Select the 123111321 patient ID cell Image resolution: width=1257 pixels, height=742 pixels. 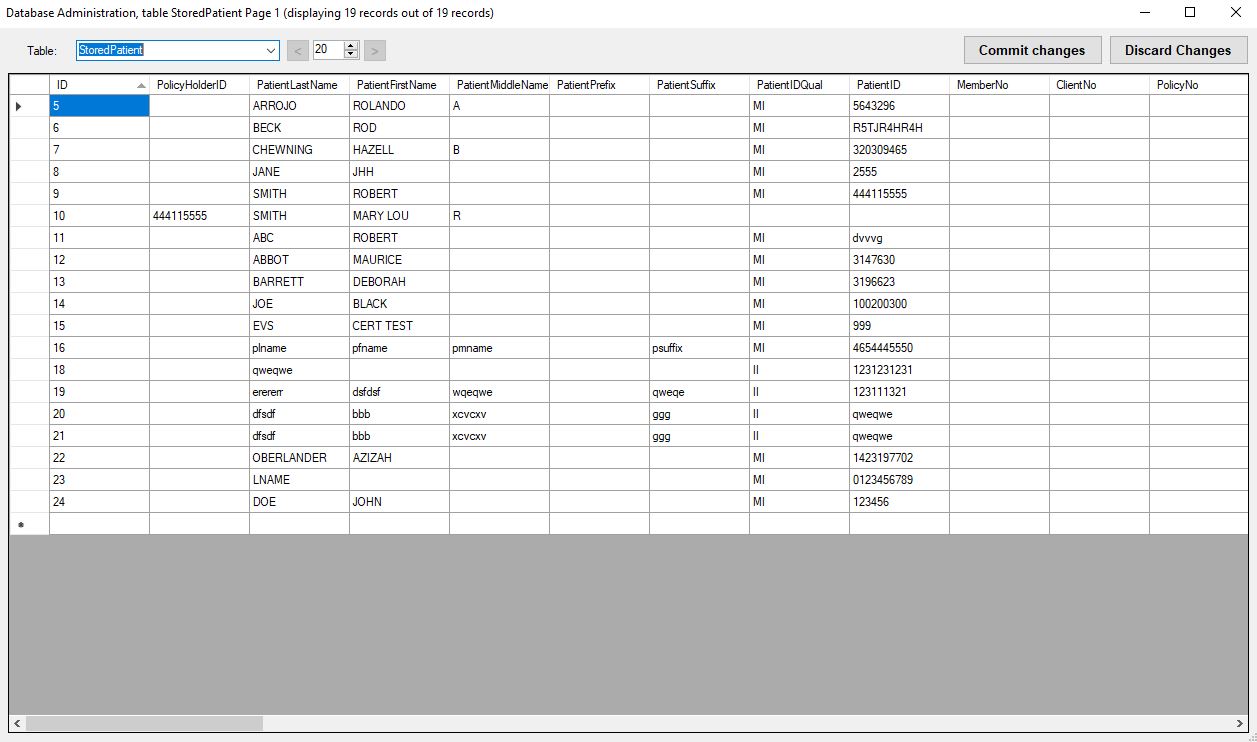click(x=899, y=392)
